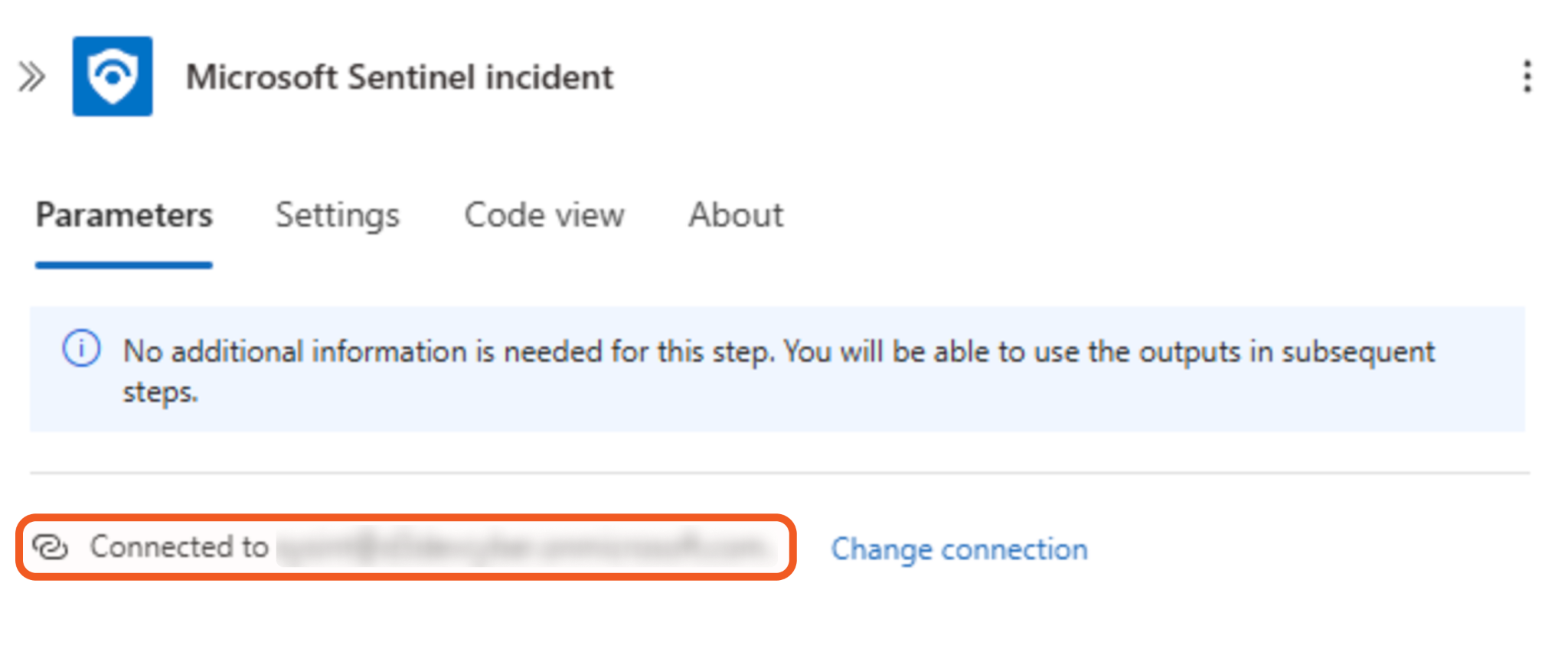This screenshot has height=668, width=1568.
Task: Switch to the Code view tab
Action: click(x=544, y=215)
